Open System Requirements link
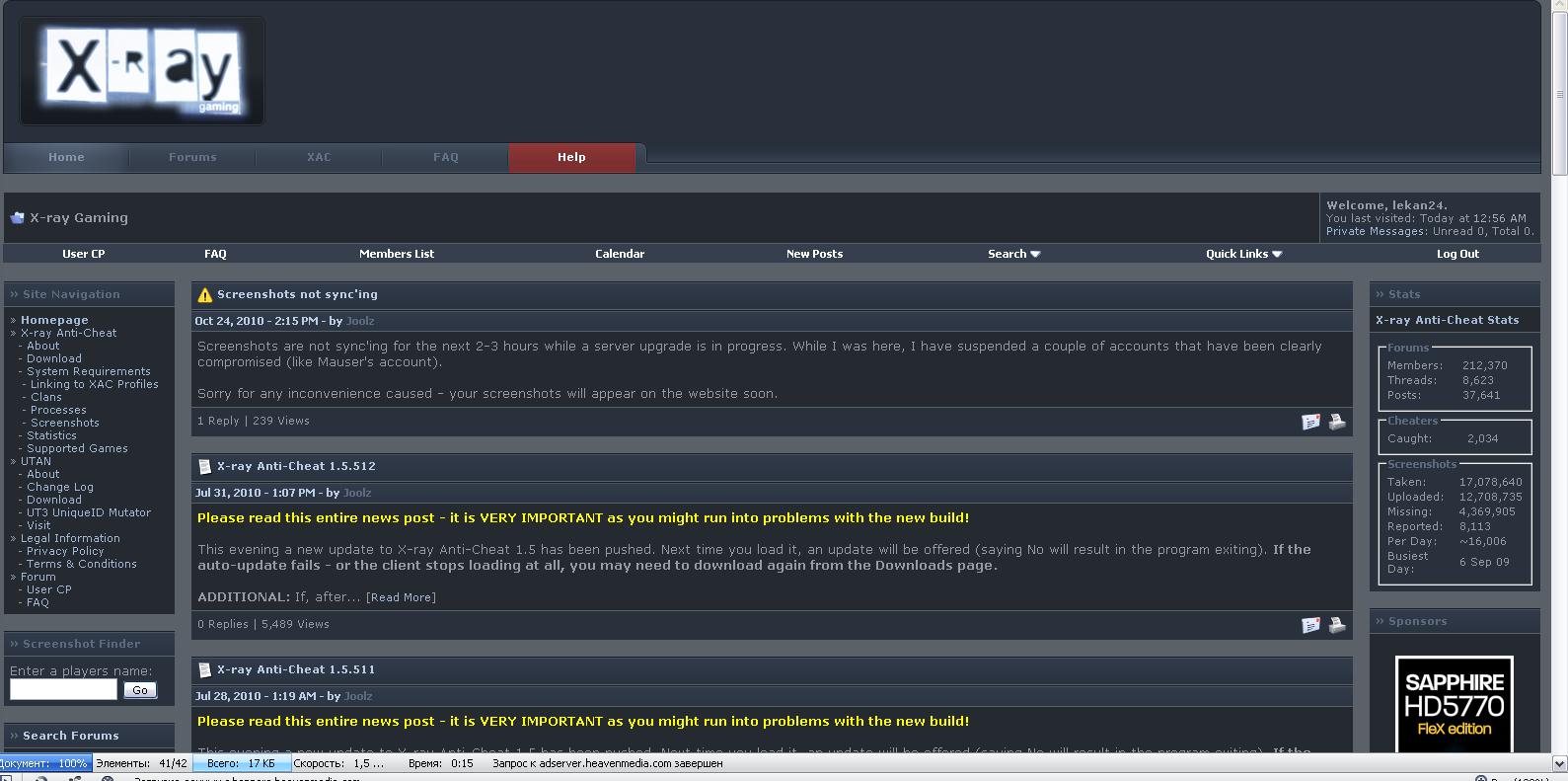The image size is (1568, 781). (89, 371)
